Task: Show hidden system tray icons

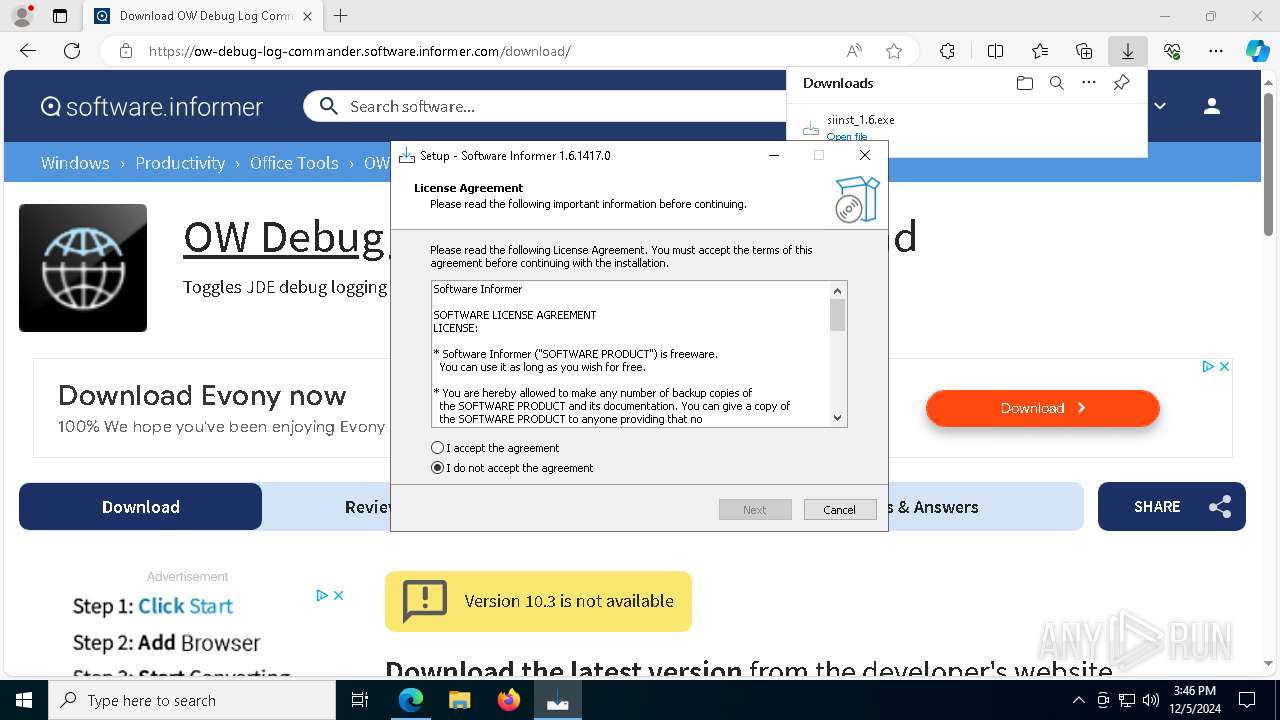Action: coord(1078,700)
